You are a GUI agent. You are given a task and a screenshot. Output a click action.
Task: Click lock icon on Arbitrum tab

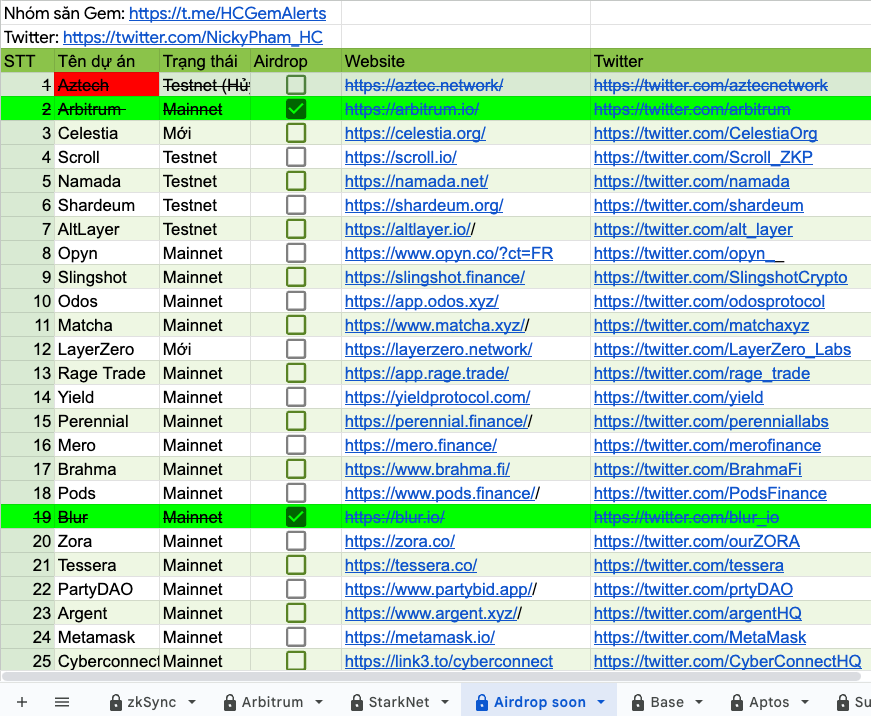click(x=230, y=703)
